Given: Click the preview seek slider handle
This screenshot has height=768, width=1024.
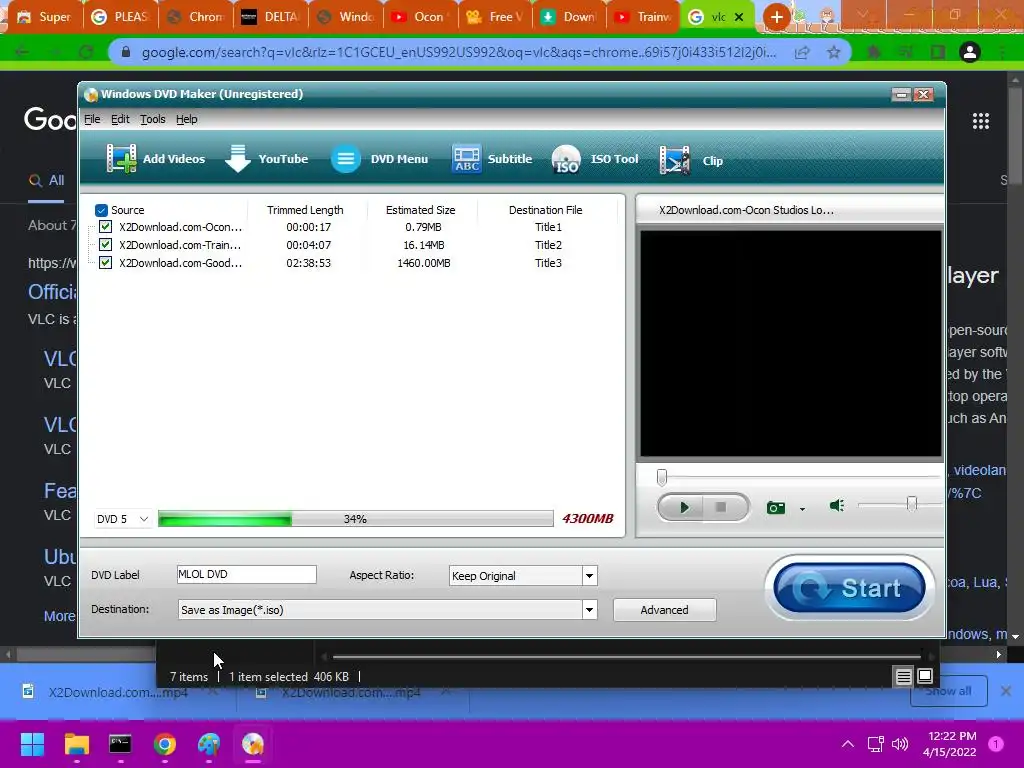Looking at the screenshot, I should (x=662, y=477).
